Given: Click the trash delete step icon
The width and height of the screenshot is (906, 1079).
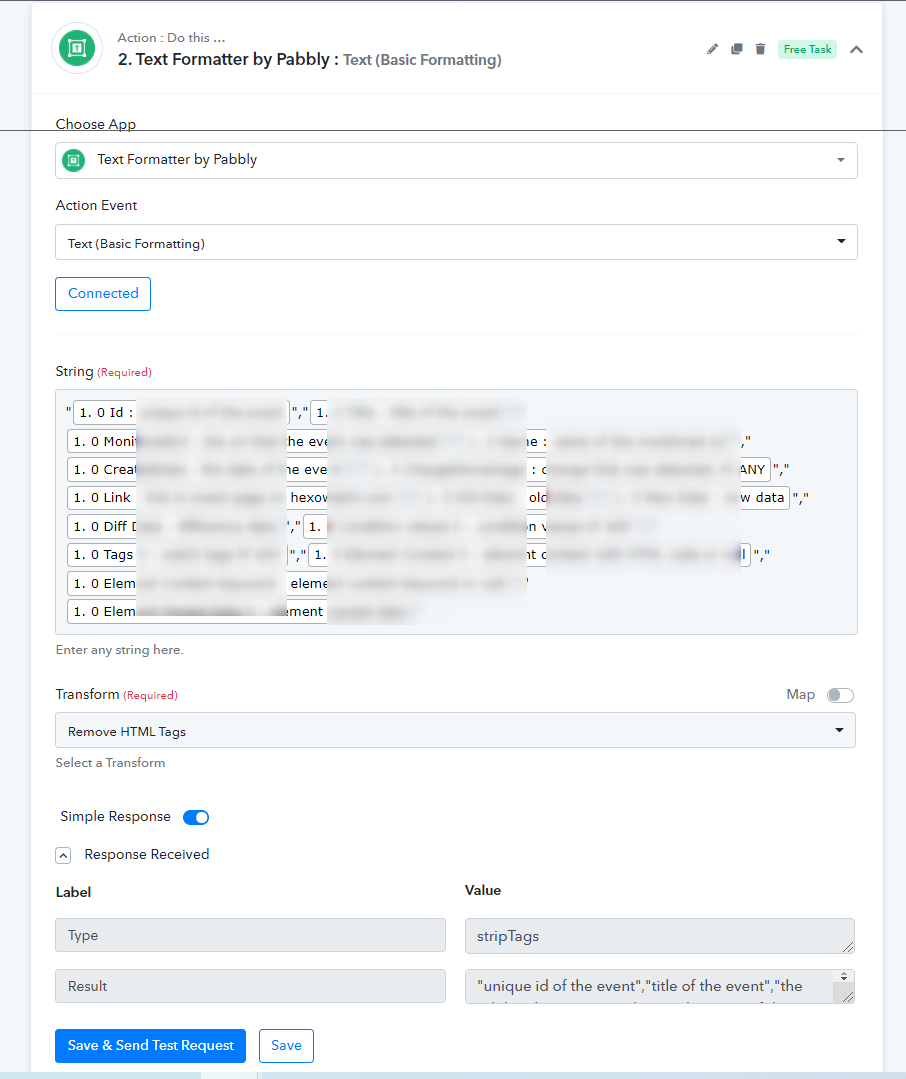Looking at the screenshot, I should 760,49.
